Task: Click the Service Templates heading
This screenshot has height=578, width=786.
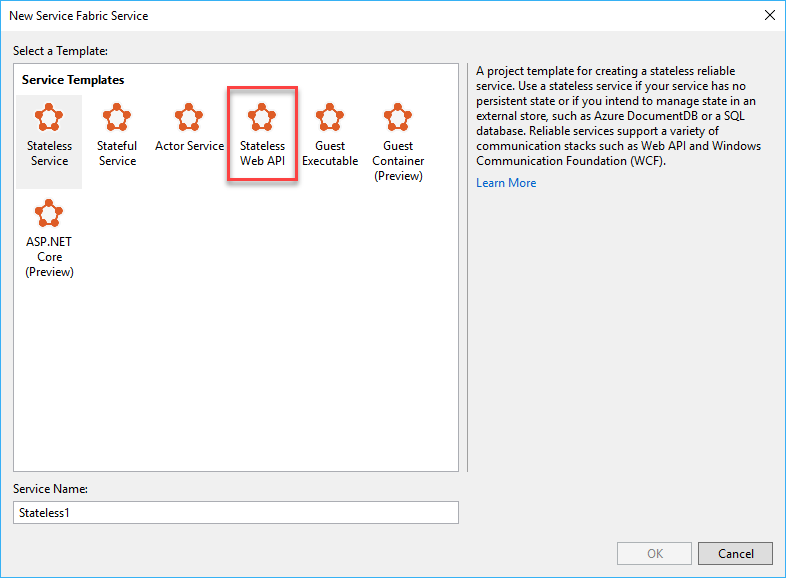Action: pyautogui.click(x=73, y=80)
